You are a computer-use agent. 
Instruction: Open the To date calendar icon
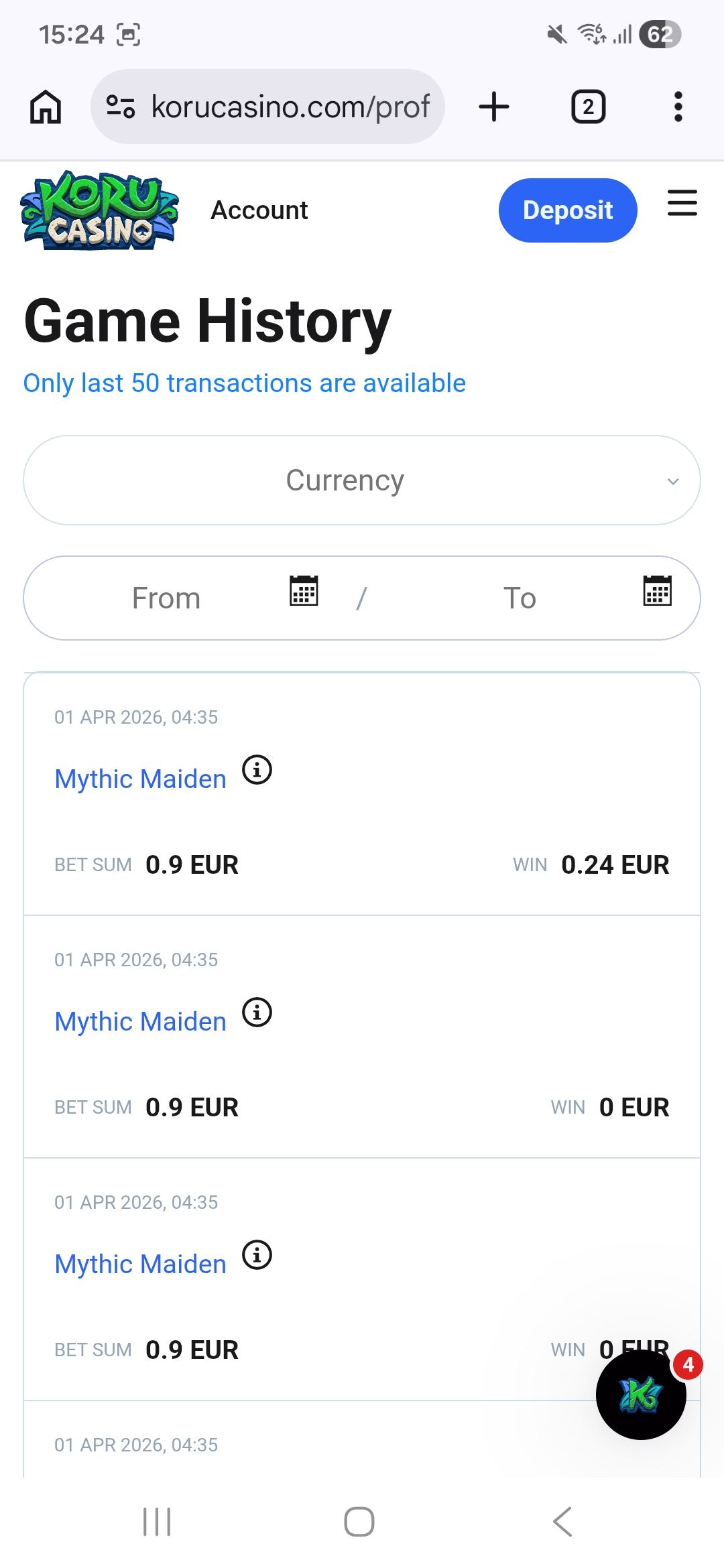click(x=657, y=590)
